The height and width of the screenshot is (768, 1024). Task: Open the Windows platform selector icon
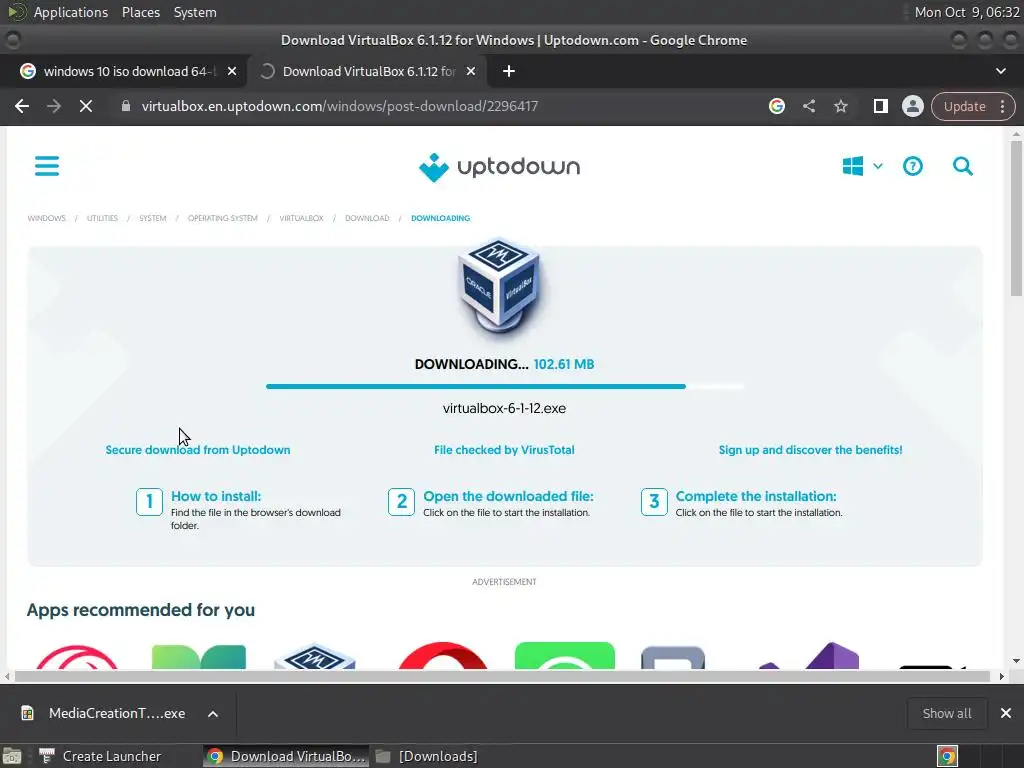[x=852, y=166]
